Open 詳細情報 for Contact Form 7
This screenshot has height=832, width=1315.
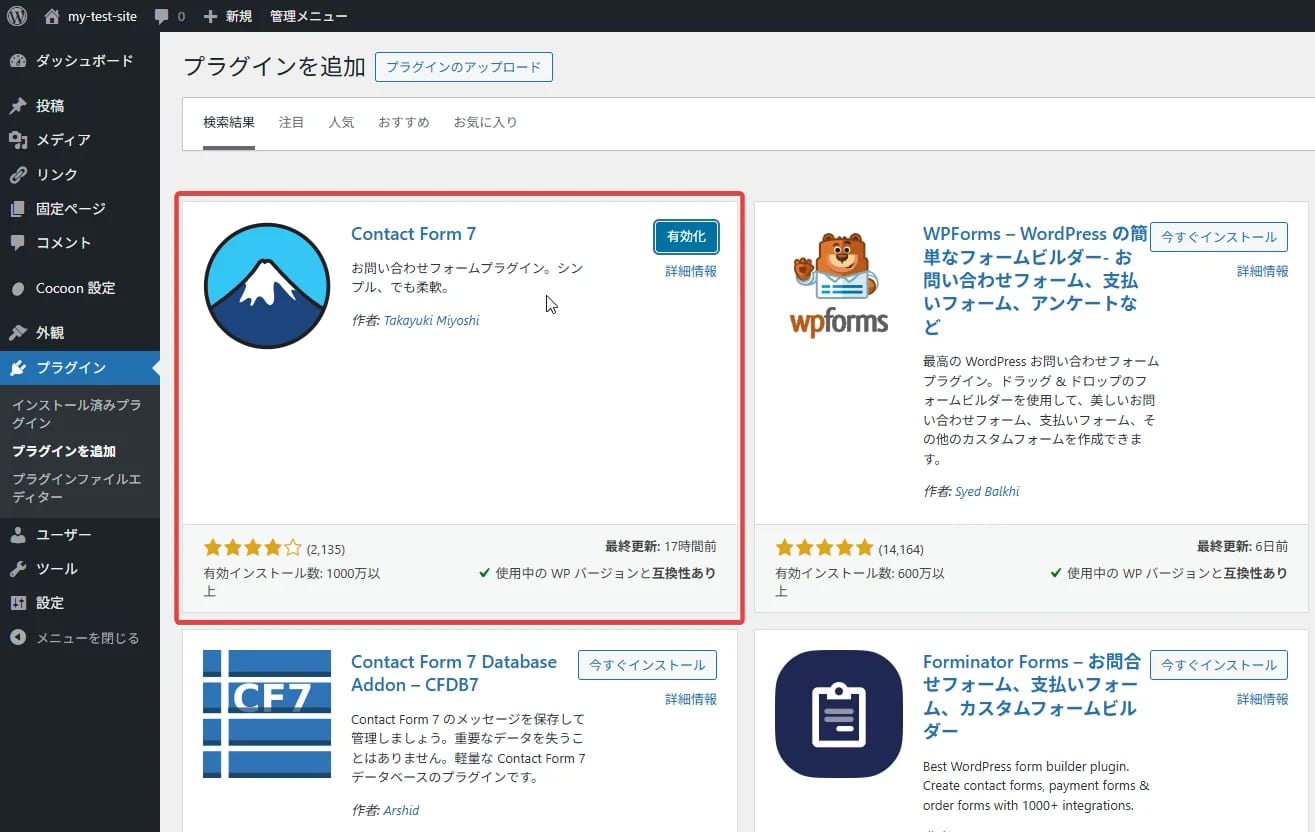coord(690,270)
